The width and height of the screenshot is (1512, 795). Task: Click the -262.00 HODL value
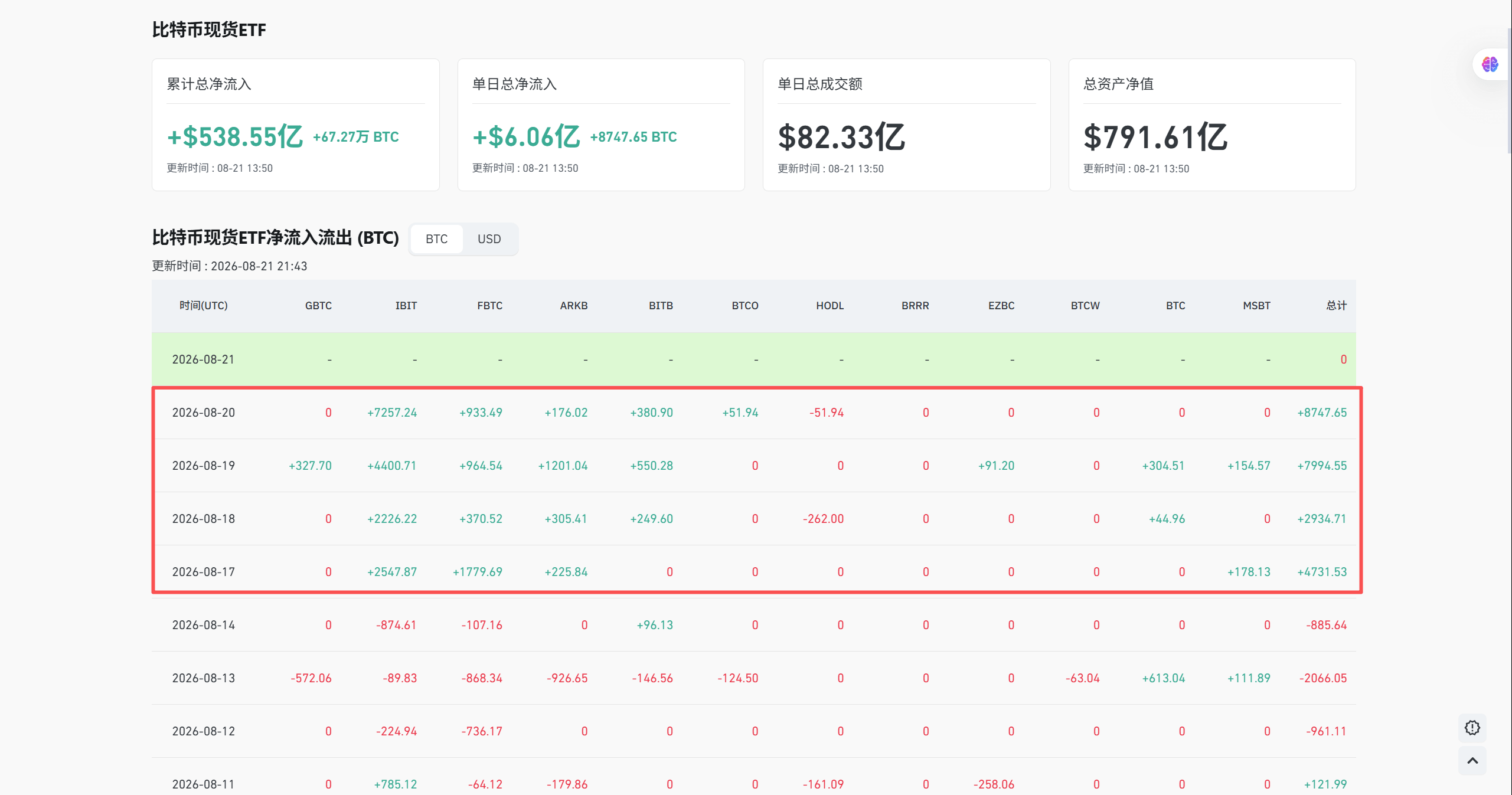pyautogui.click(x=823, y=519)
